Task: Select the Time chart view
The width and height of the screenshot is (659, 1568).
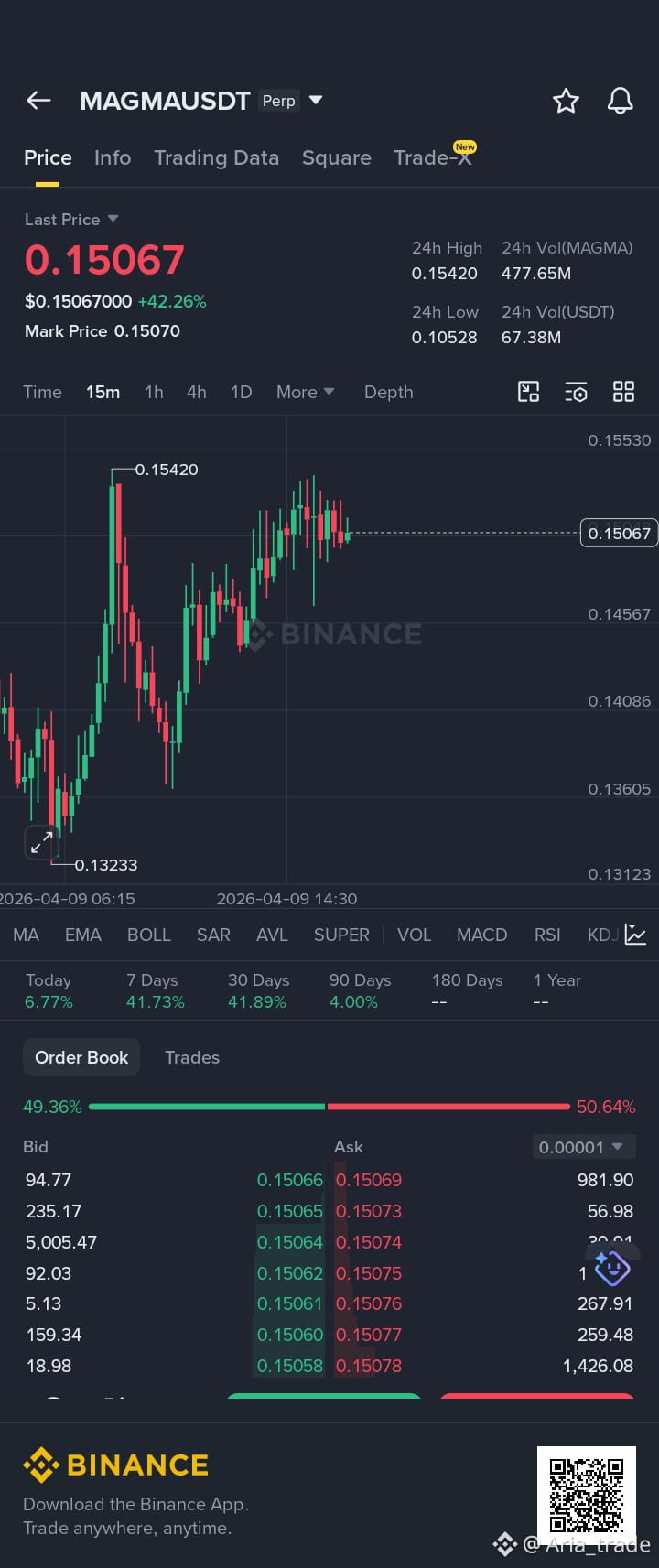Action: click(x=42, y=392)
